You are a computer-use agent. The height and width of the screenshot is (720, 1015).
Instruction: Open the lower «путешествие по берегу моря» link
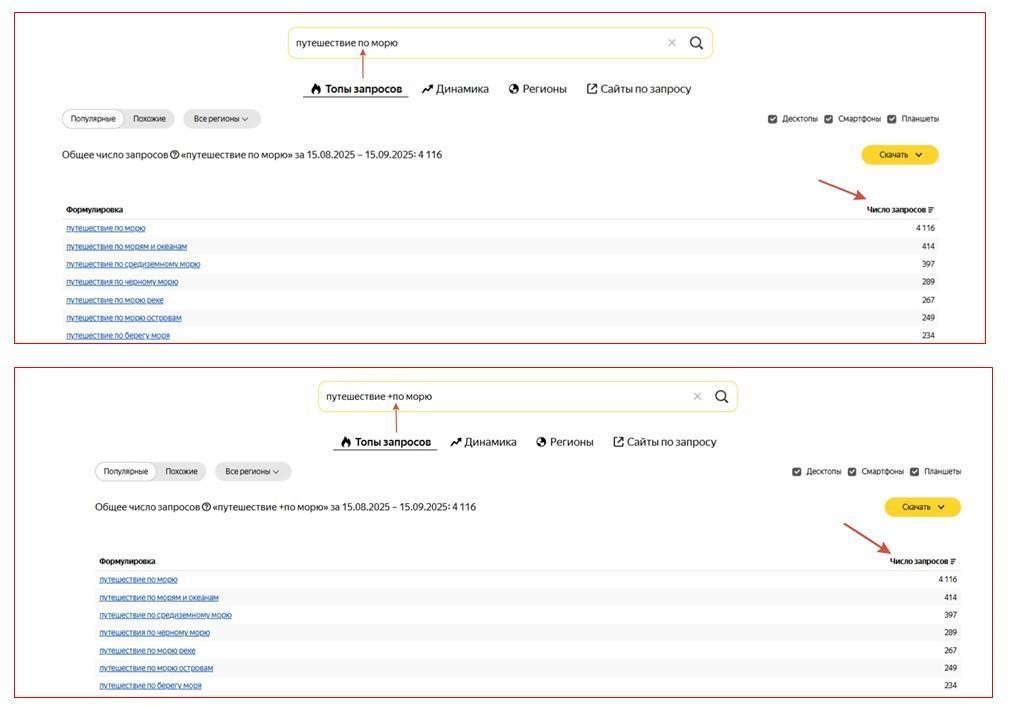pos(150,685)
